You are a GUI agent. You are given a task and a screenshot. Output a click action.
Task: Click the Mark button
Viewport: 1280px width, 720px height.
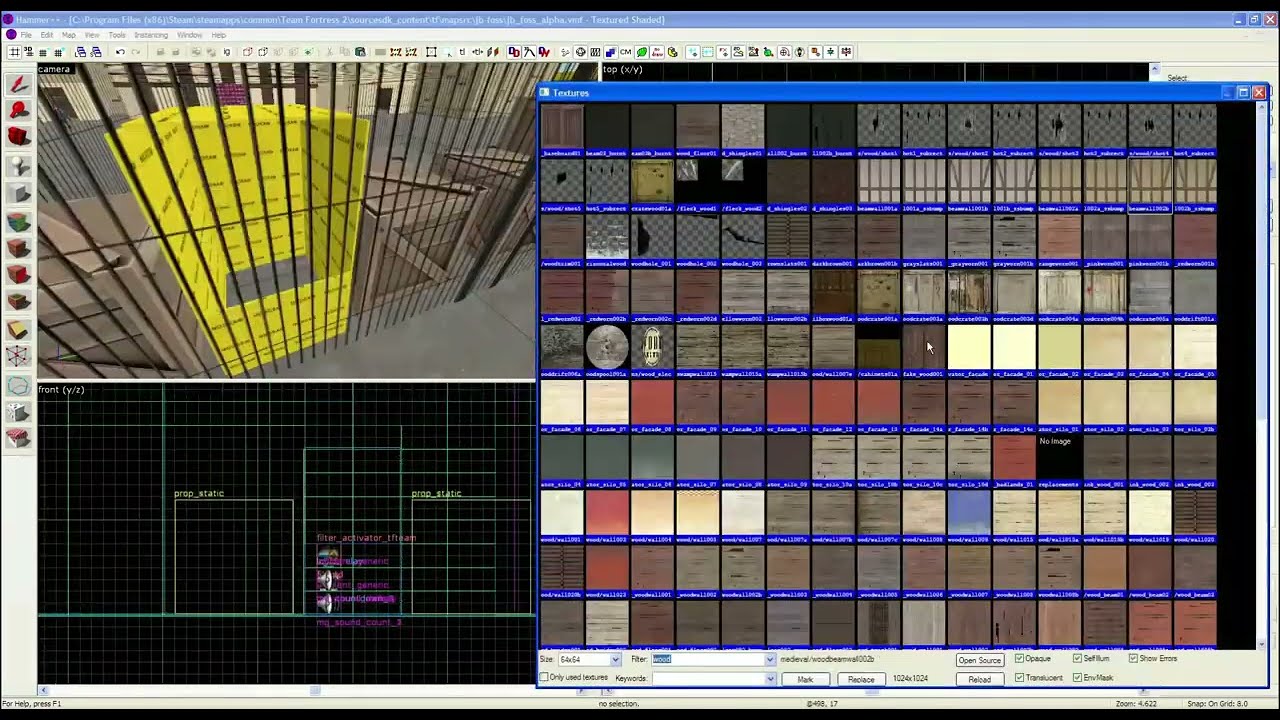(805, 679)
